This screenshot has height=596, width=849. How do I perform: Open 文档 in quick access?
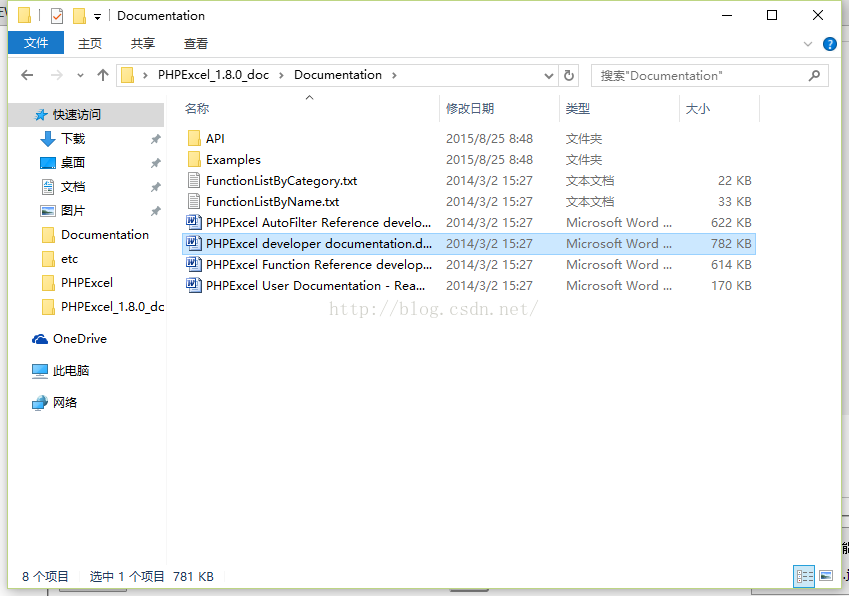[73, 187]
